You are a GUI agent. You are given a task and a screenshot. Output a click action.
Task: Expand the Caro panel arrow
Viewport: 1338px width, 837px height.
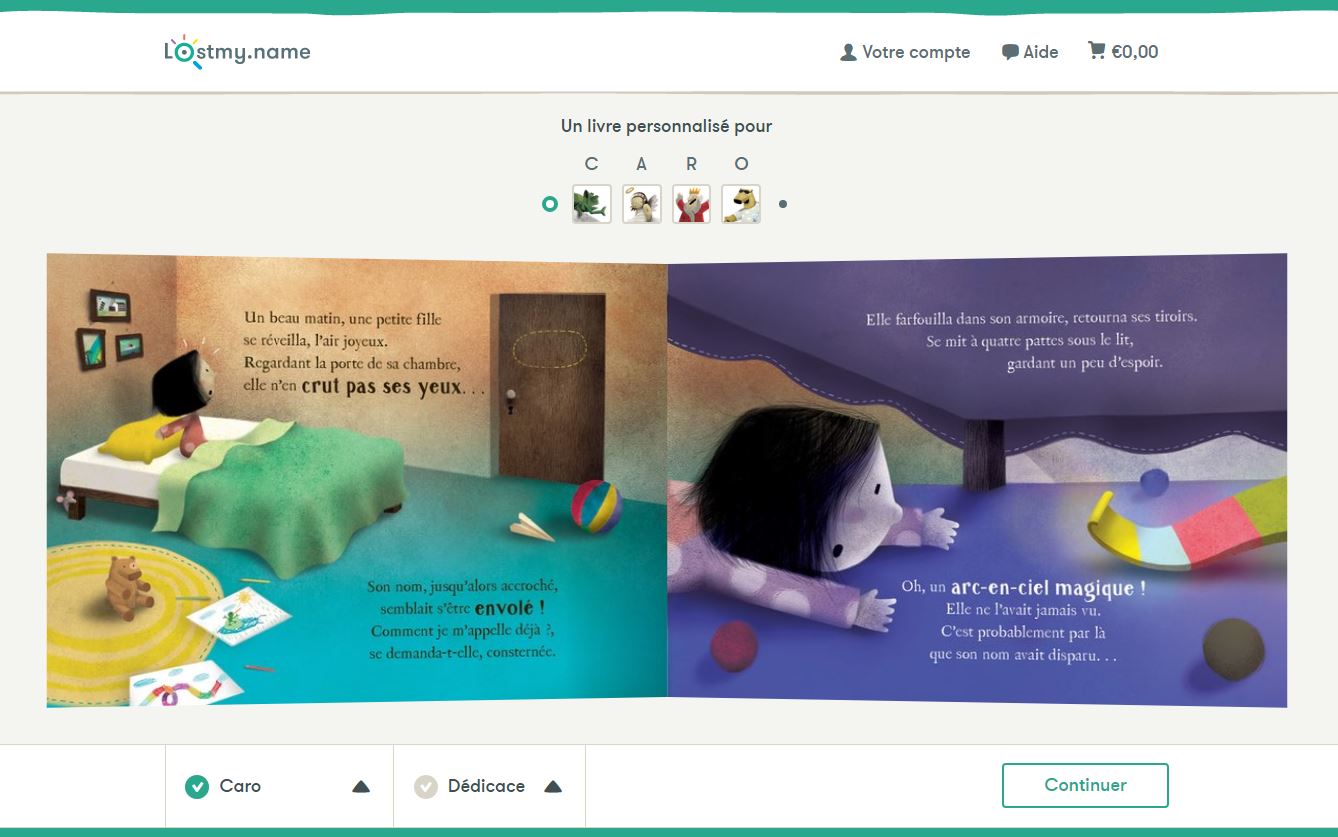(361, 787)
